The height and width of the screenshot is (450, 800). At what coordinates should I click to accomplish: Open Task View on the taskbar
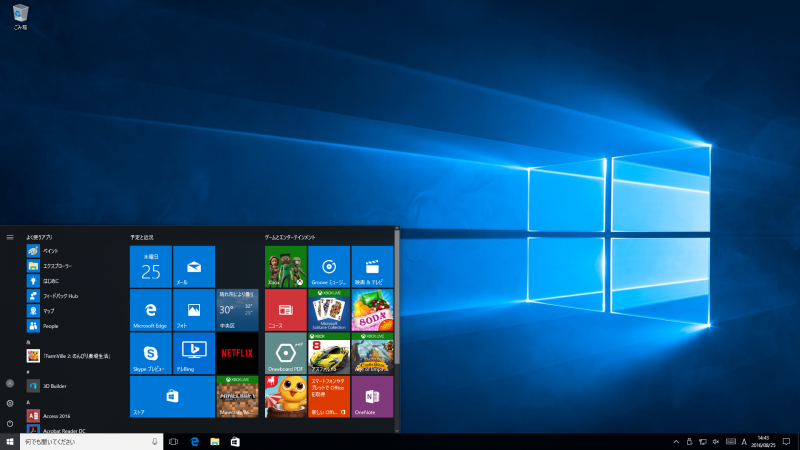tap(173, 442)
